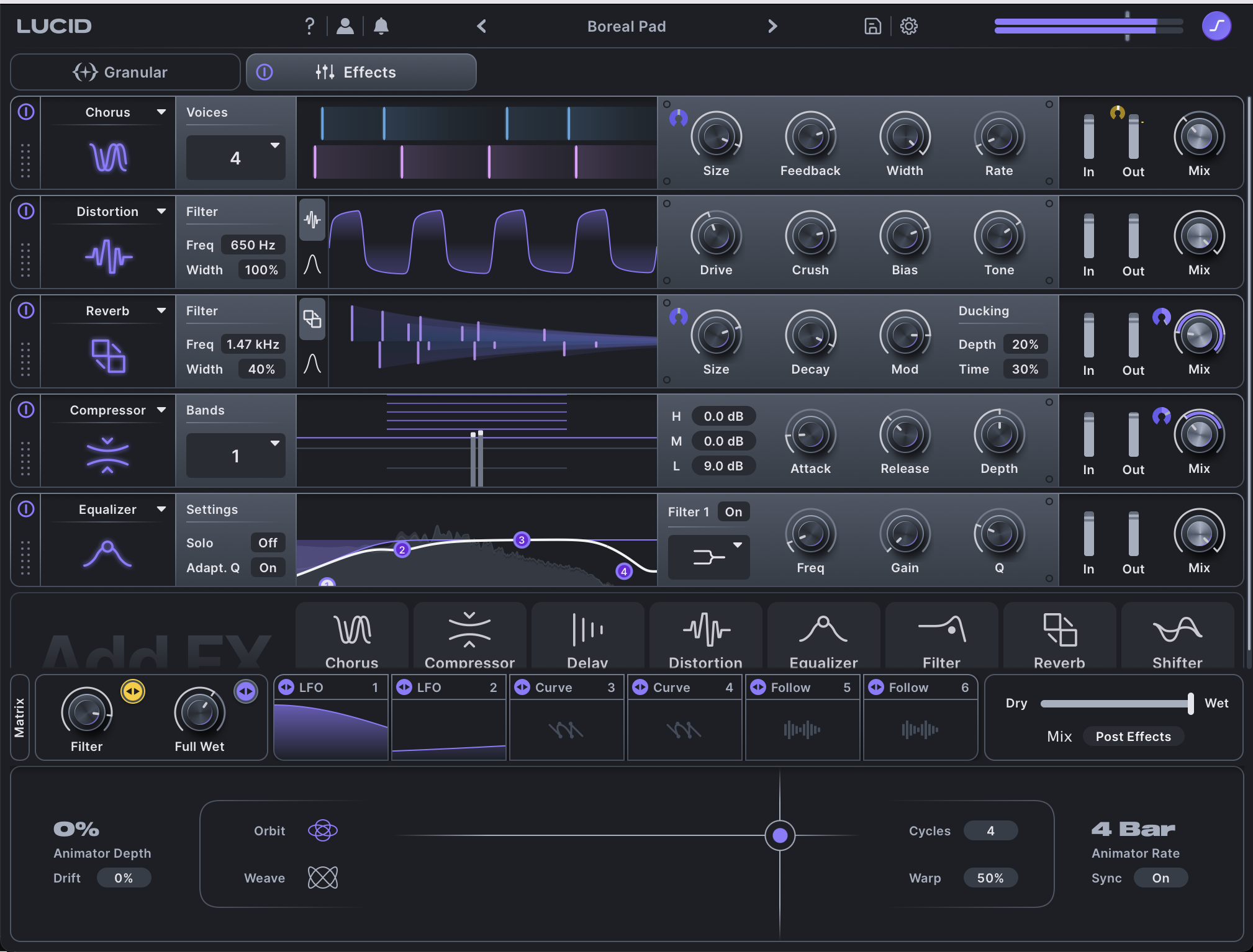The image size is (1253, 952).
Task: Open the Filter 1 shape dropdown
Action: [x=709, y=557]
